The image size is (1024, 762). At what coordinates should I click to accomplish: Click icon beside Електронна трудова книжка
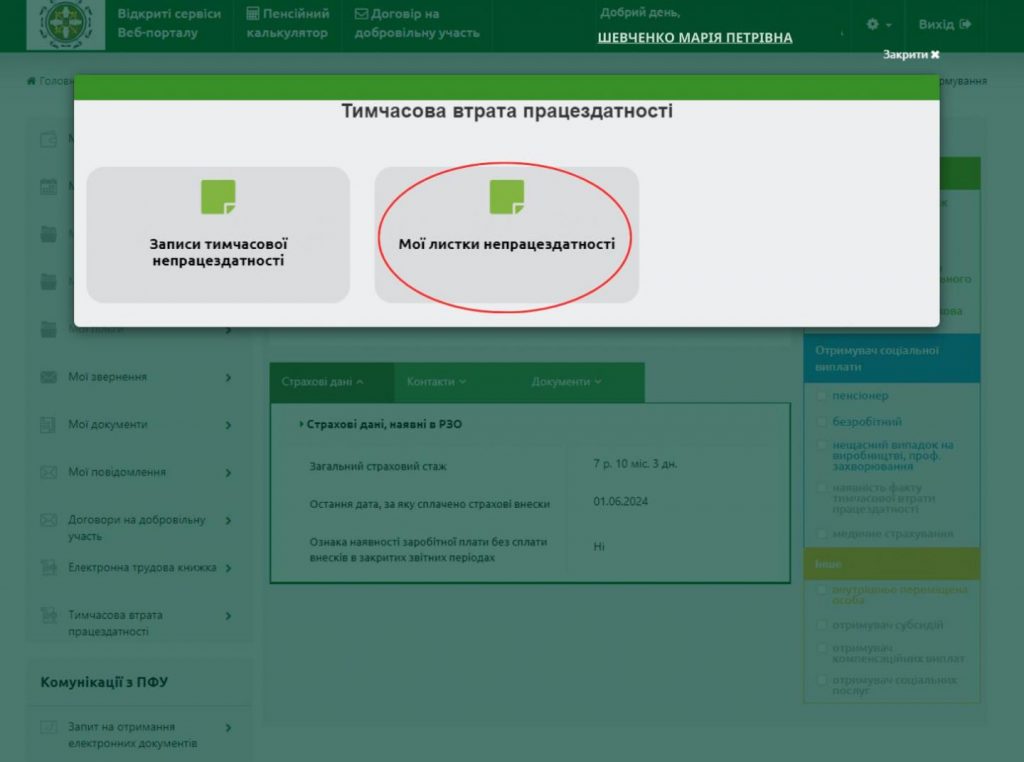coord(48,568)
